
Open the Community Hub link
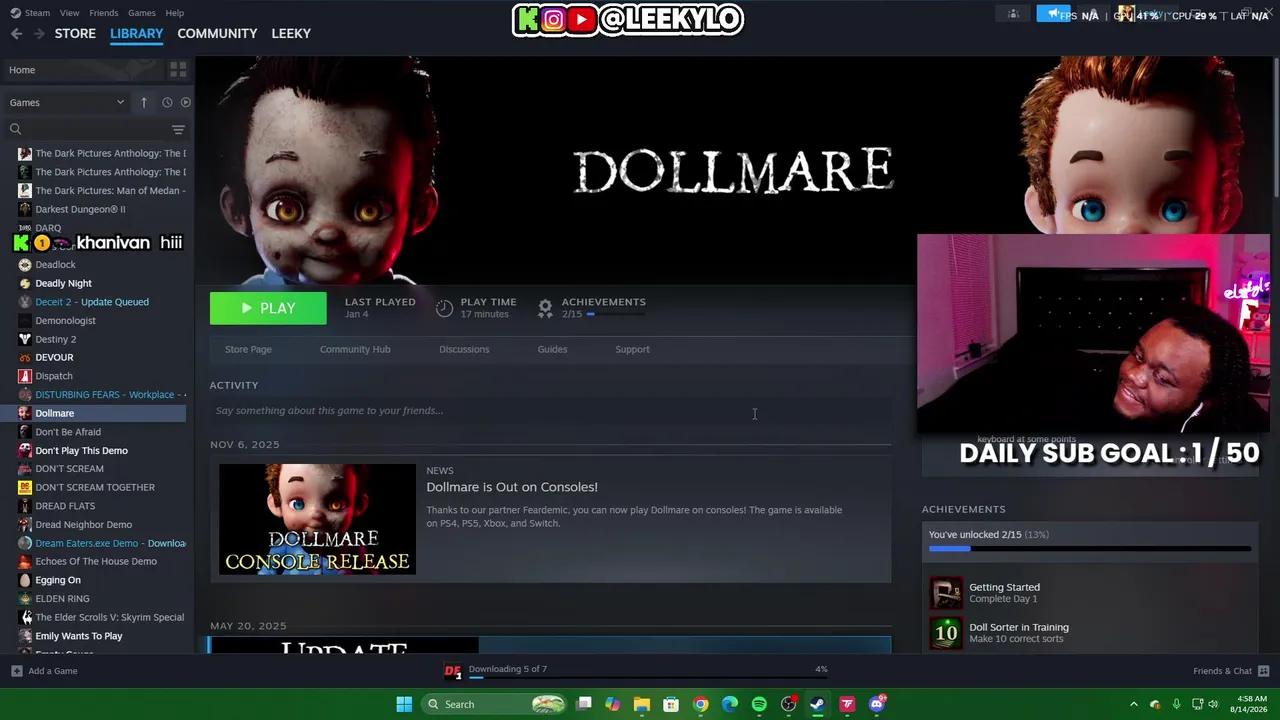click(x=355, y=349)
